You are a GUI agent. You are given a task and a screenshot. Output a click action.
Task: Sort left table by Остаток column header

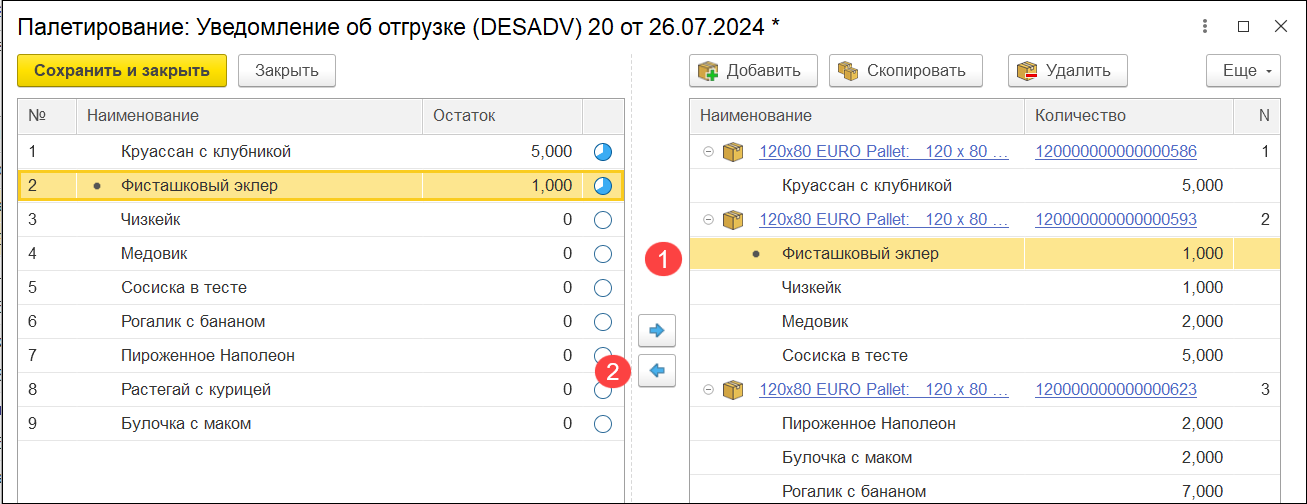point(502,116)
